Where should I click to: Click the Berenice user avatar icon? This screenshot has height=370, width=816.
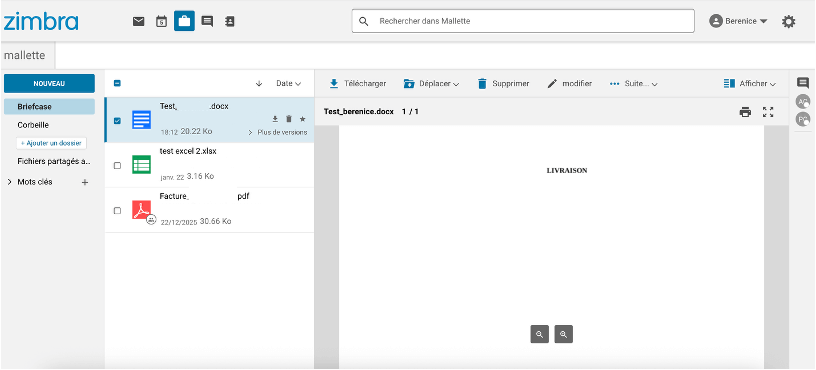716,21
